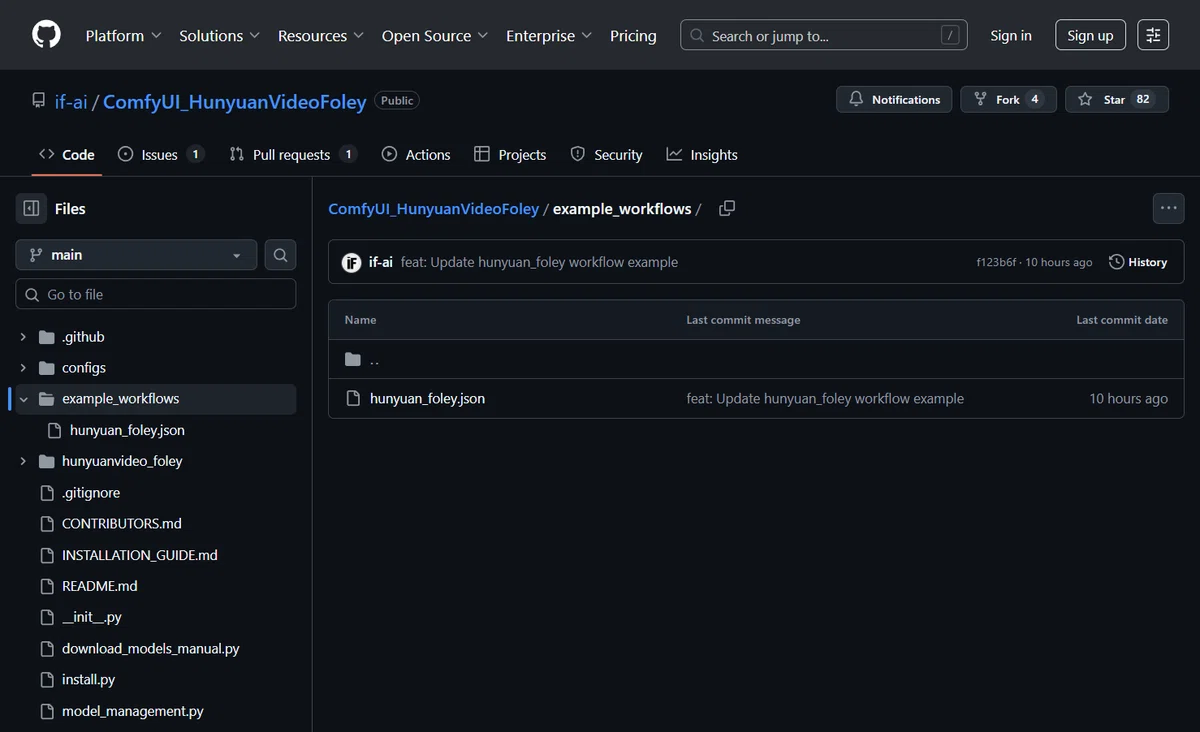Open install.py in the file tree
The image size is (1200, 732).
coord(88,679)
